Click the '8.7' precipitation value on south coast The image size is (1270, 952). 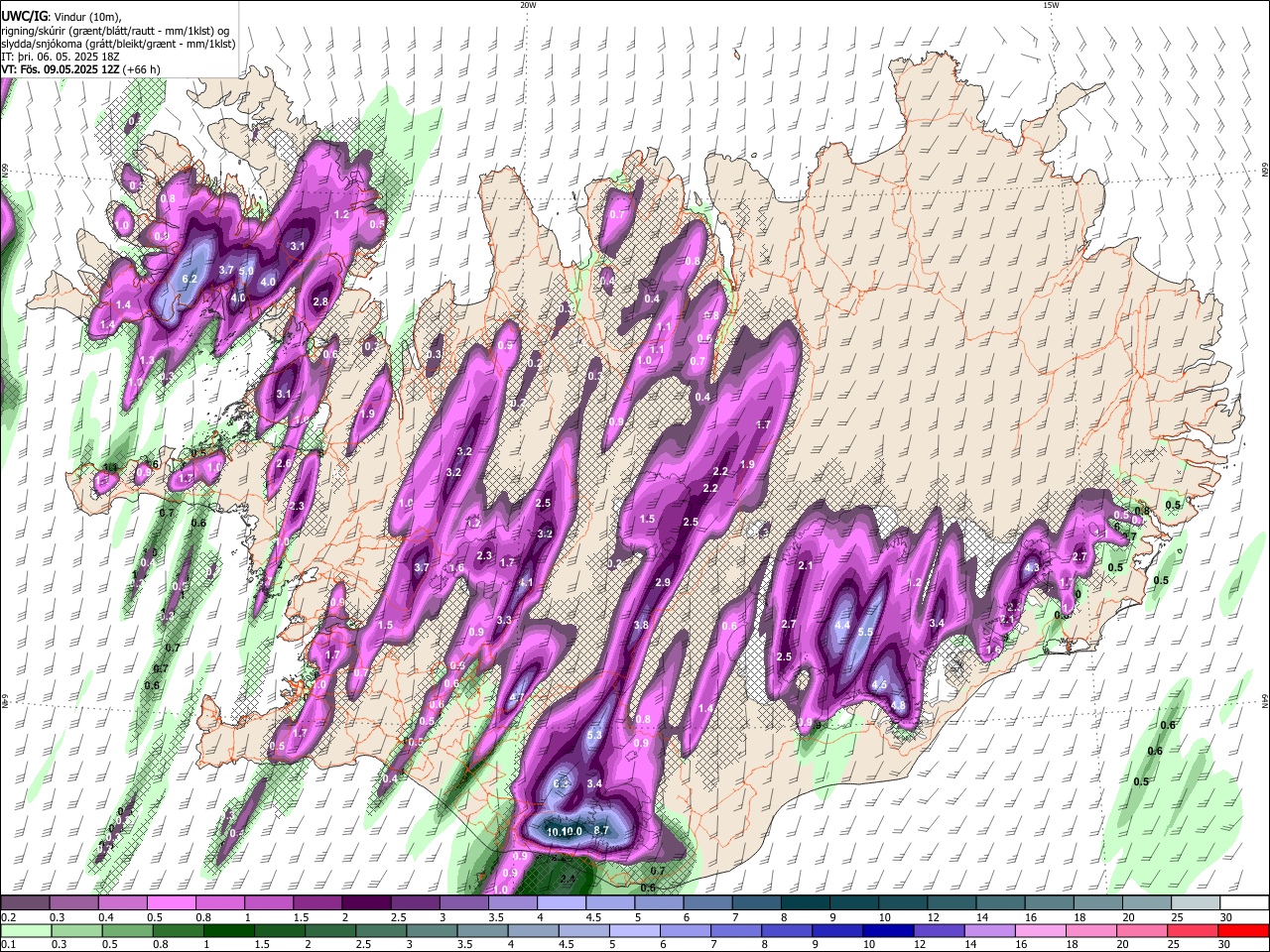[600, 830]
